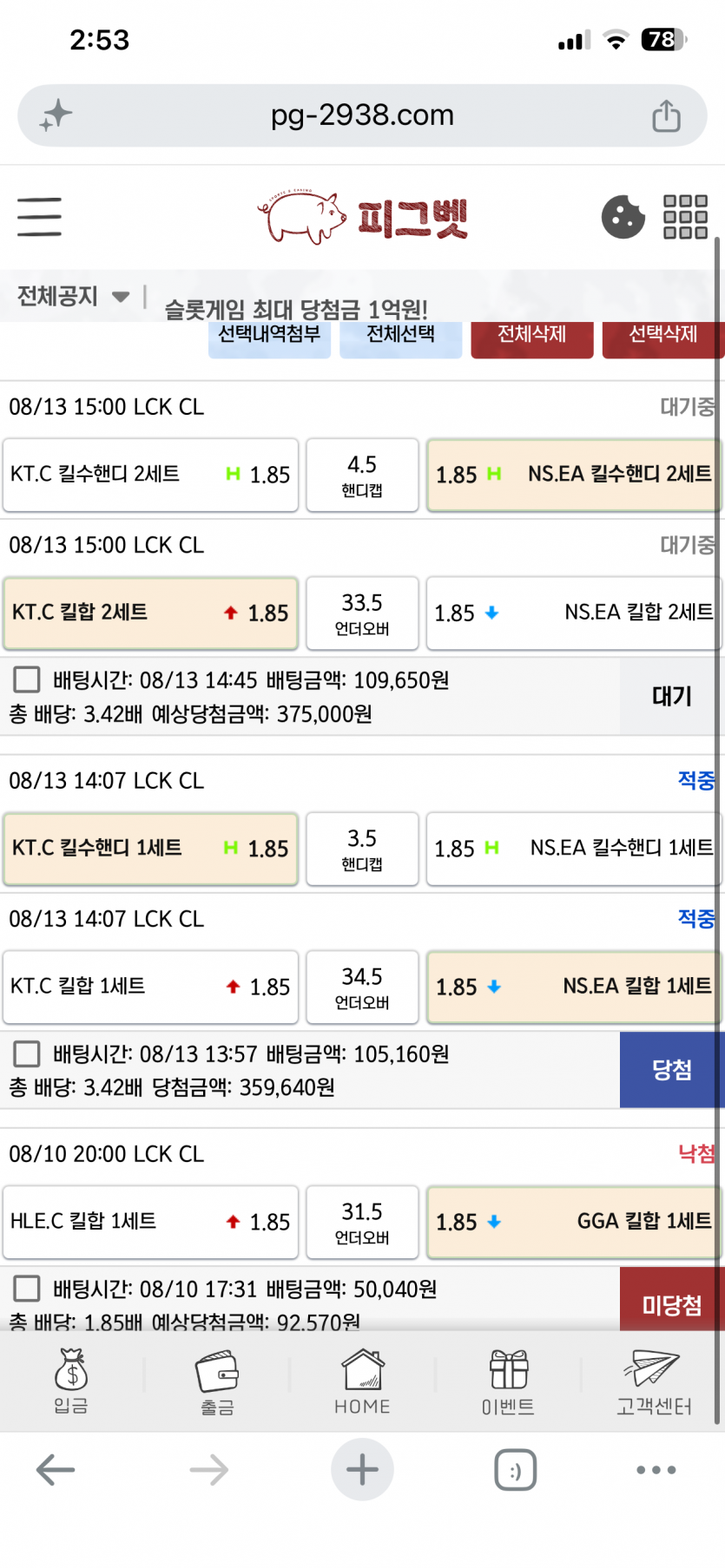Open browser tab switcher
Viewport: 725px width, 1568px height.
[515, 1470]
